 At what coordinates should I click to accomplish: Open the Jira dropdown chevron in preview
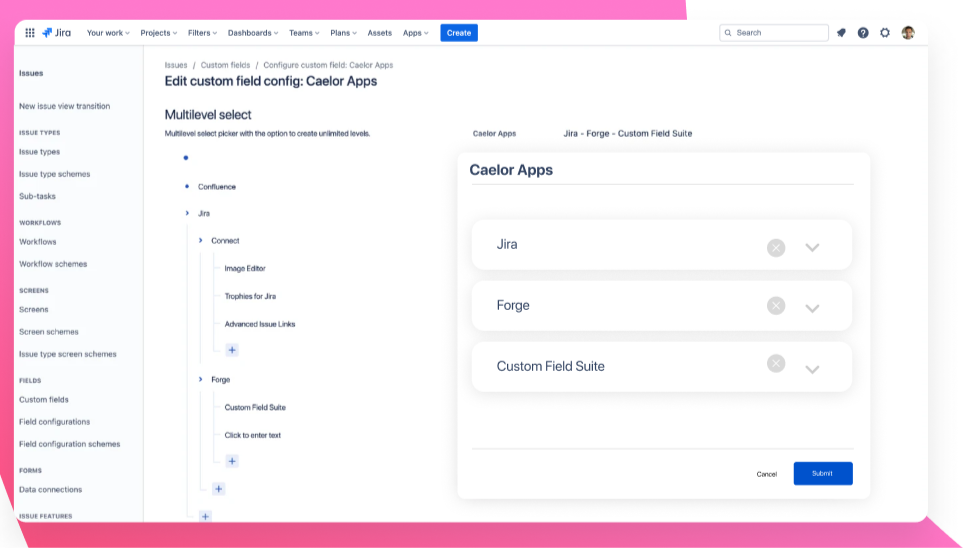coord(812,248)
